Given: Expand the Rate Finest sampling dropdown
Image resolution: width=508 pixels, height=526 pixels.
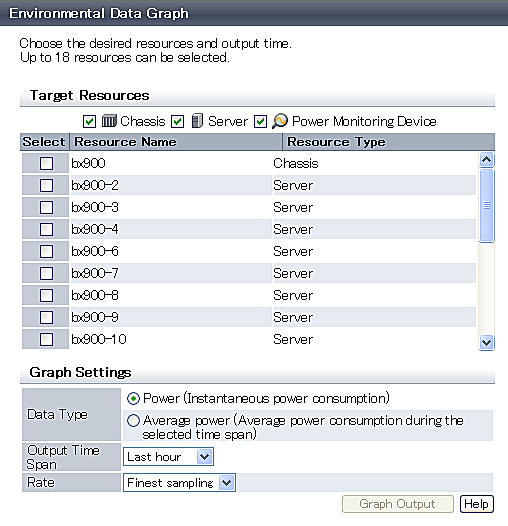Looking at the screenshot, I should 180,483.
